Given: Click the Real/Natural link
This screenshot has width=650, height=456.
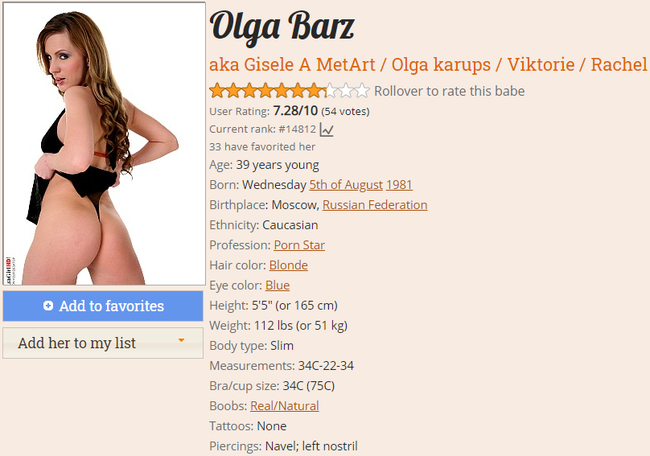Looking at the screenshot, I should [284, 406].
